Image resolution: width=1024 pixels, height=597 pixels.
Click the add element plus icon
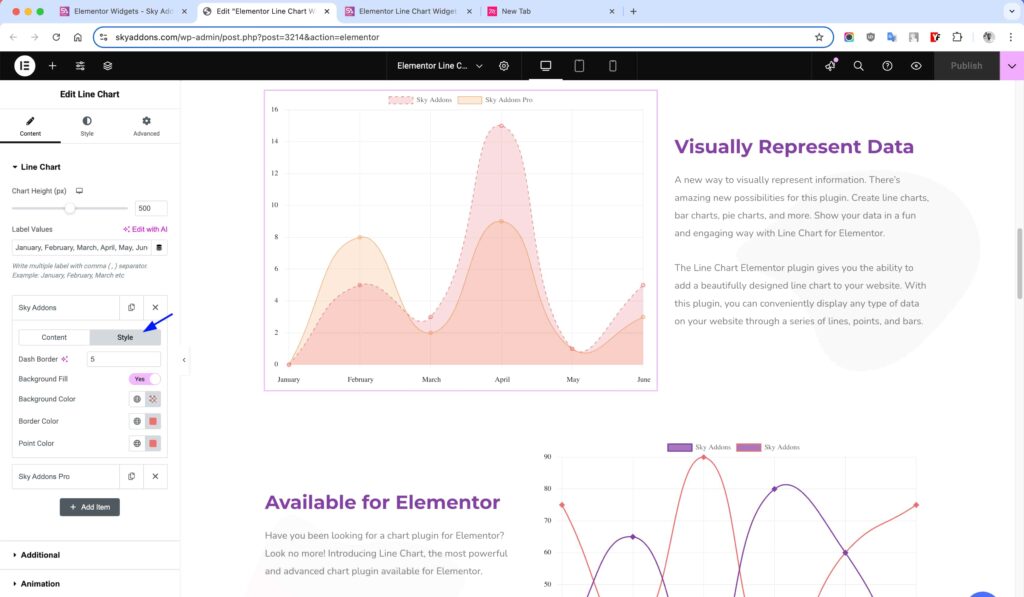(x=52, y=65)
